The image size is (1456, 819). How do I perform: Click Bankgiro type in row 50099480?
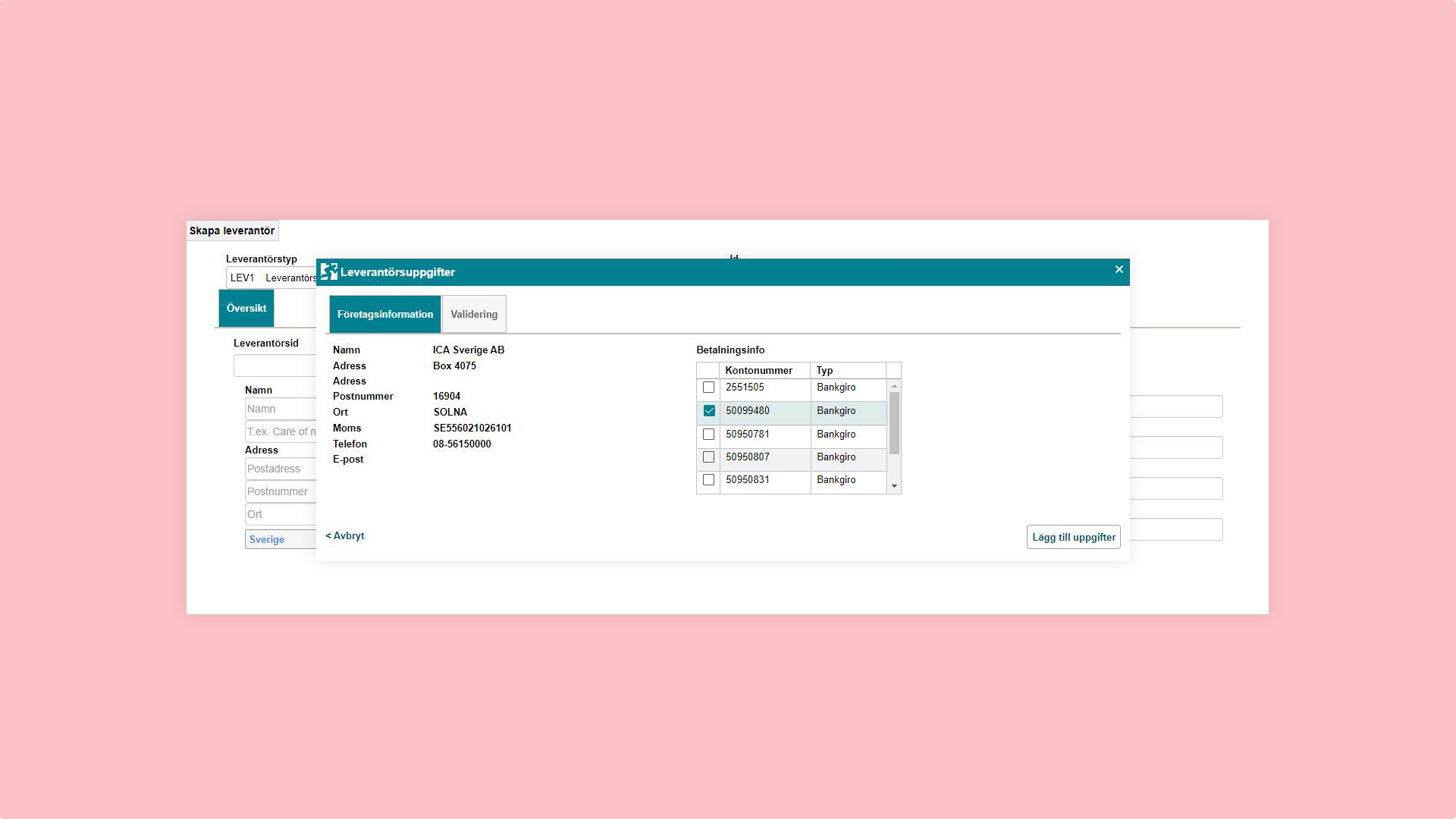[x=849, y=413]
